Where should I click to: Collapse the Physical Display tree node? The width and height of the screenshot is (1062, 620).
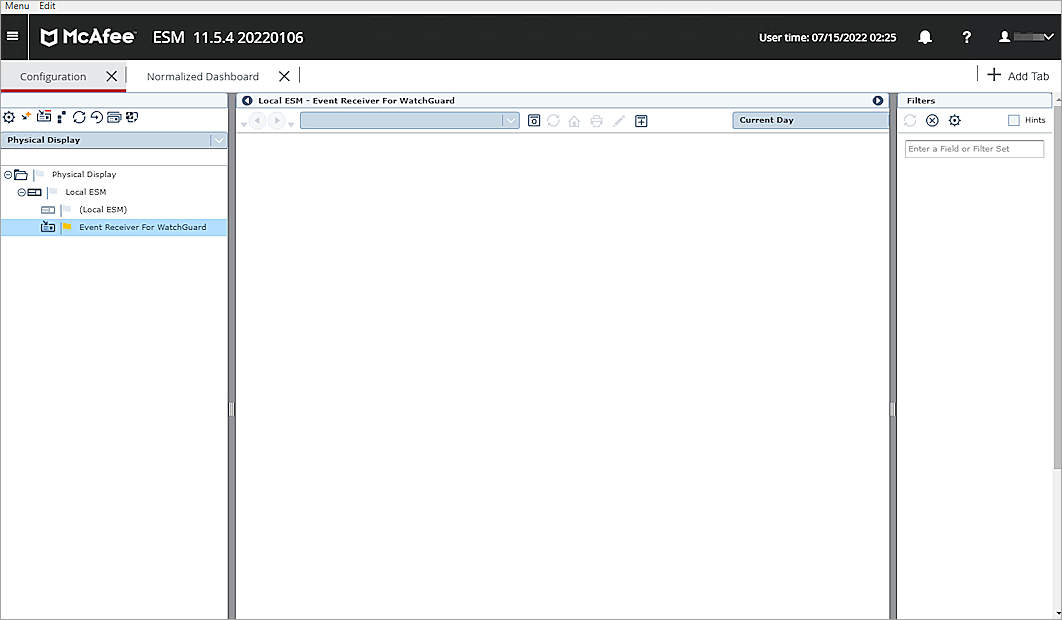[x=7, y=174]
